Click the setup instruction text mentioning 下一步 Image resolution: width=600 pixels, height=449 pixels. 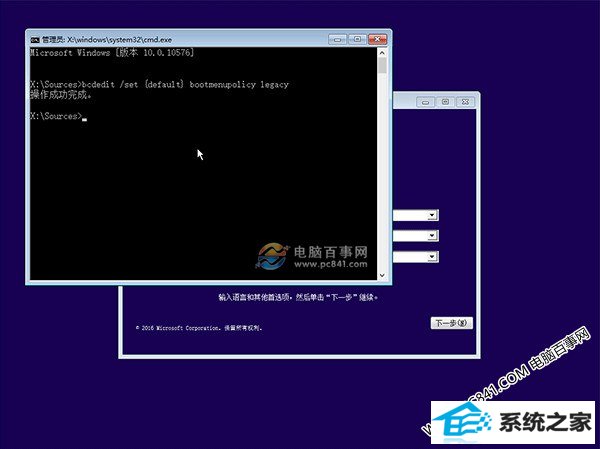click(298, 297)
